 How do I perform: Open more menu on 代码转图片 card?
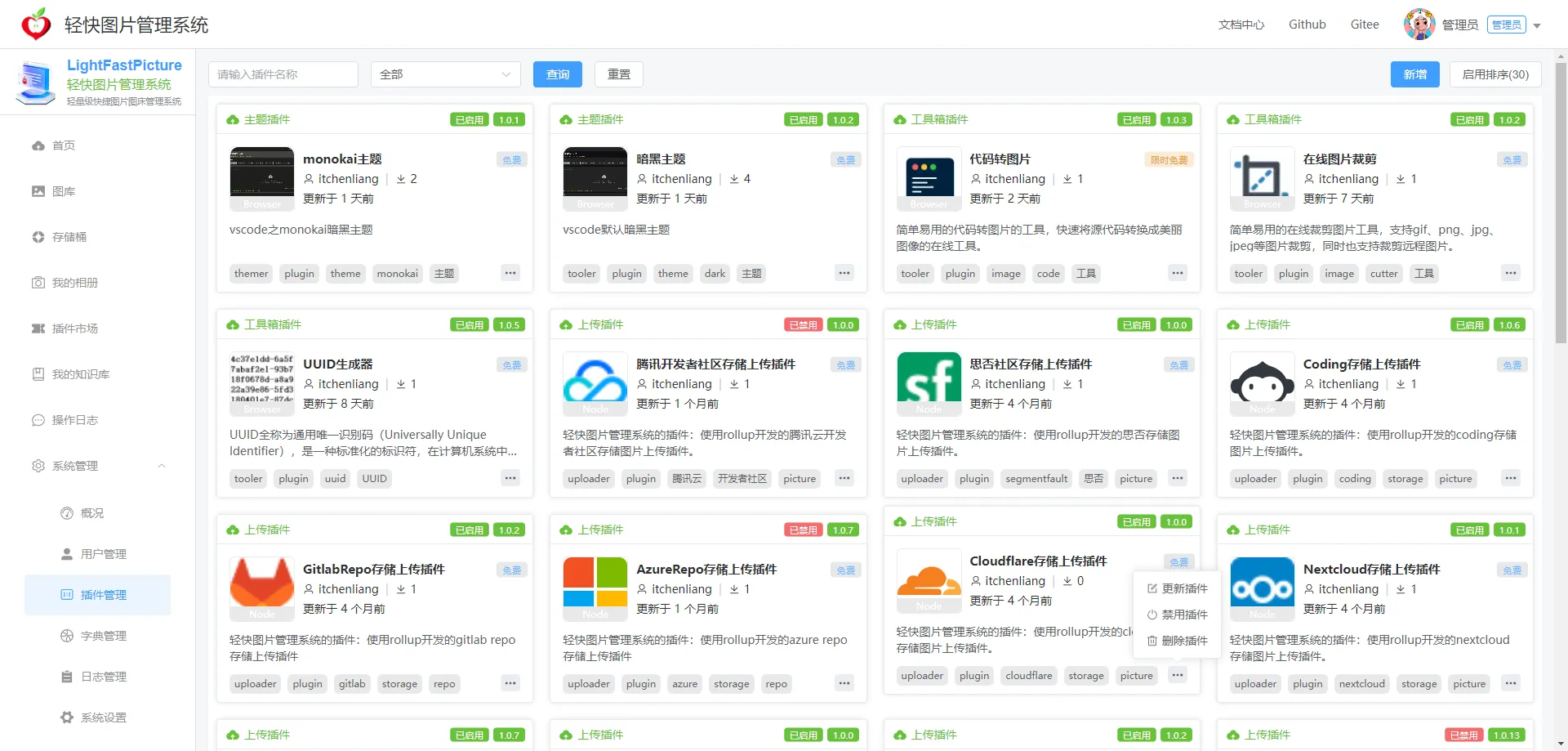1177,273
